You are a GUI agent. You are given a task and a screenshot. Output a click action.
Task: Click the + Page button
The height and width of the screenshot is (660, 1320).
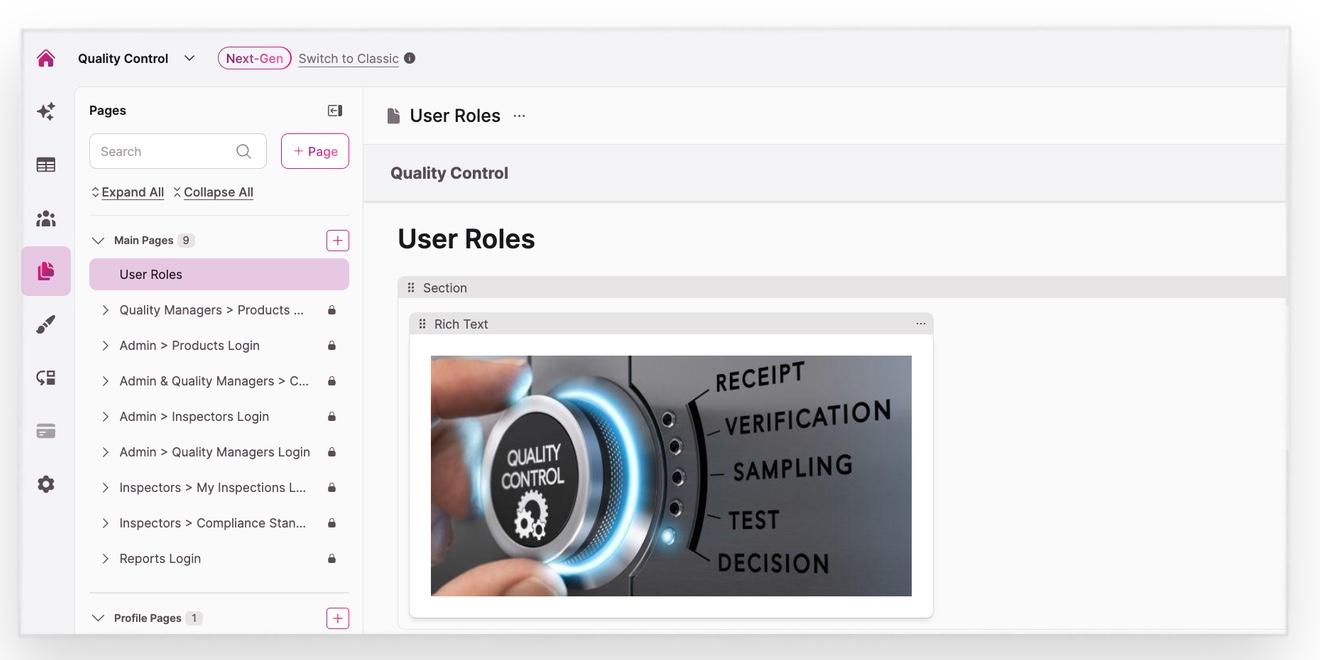click(x=314, y=150)
